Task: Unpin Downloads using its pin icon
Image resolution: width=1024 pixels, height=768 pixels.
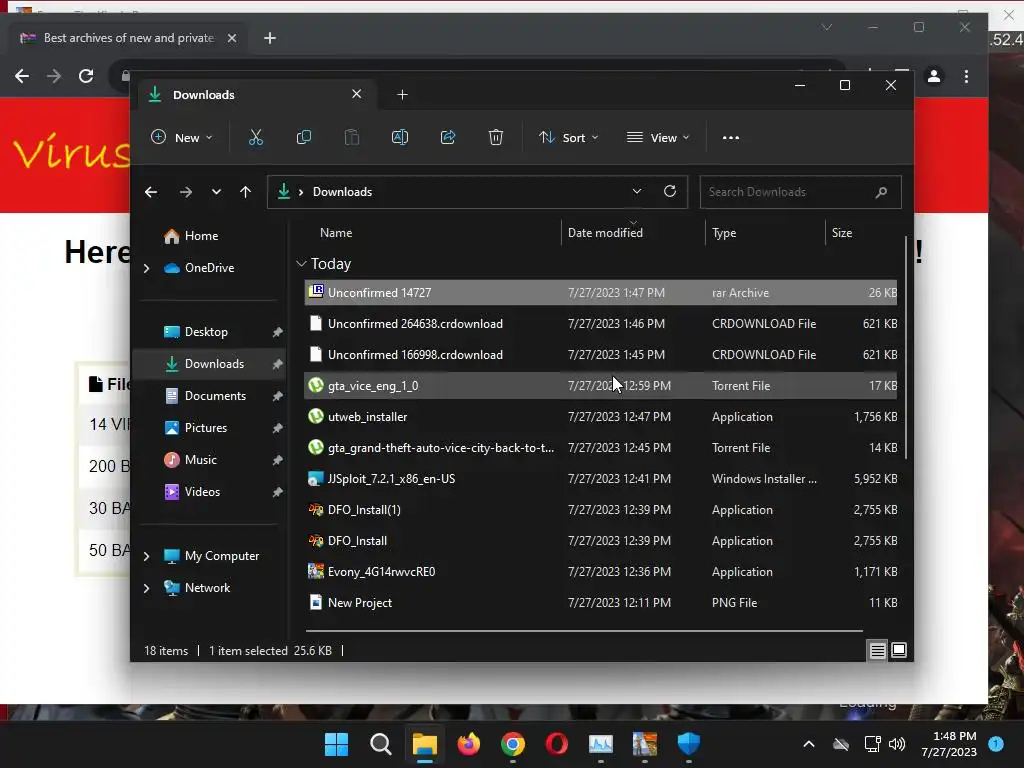Action: click(277, 364)
